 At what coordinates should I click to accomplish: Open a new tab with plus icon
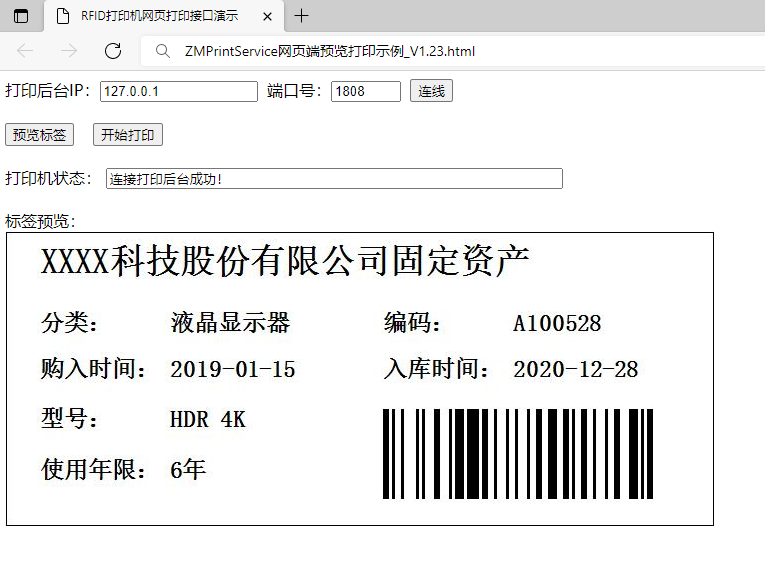click(x=302, y=16)
